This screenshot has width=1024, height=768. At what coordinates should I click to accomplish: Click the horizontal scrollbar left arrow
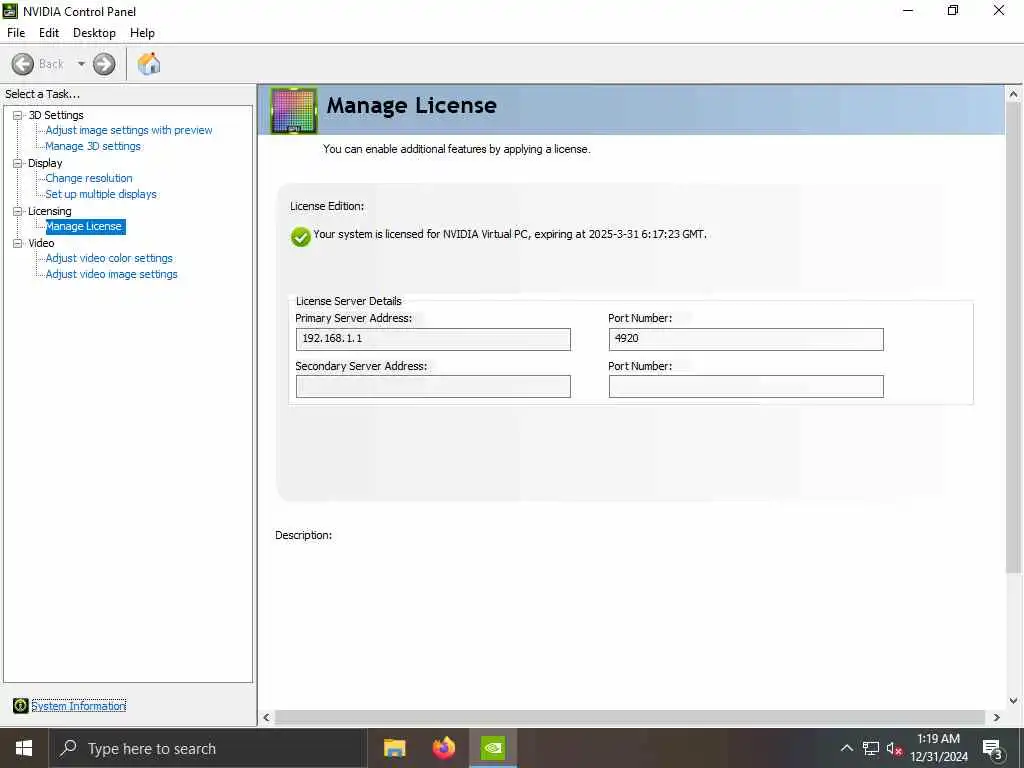pyautogui.click(x=266, y=717)
